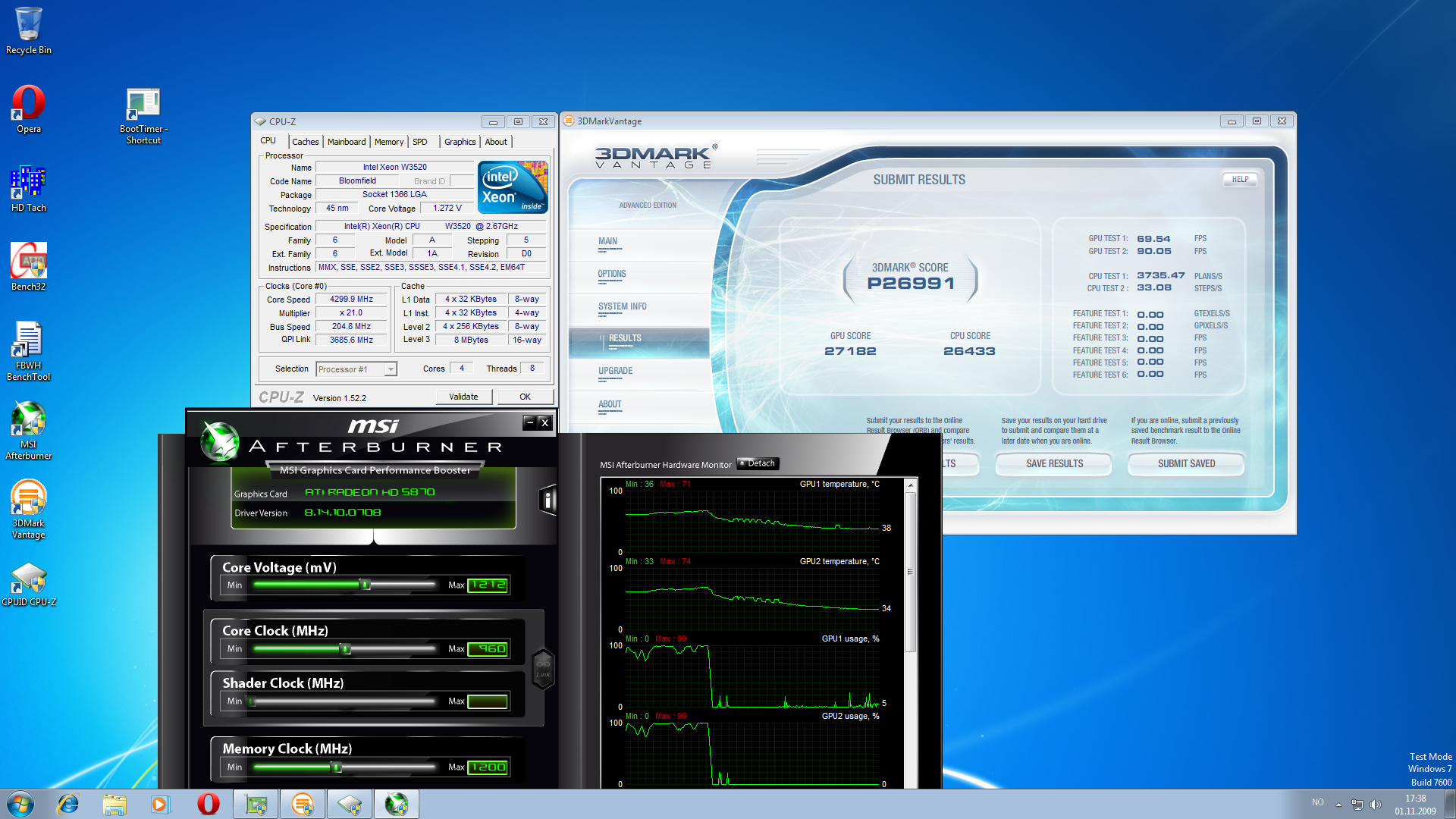Screen dimensions: 1456x819
Task: Open the BootTimer shortcut on desktop
Action: pyautogui.click(x=143, y=115)
